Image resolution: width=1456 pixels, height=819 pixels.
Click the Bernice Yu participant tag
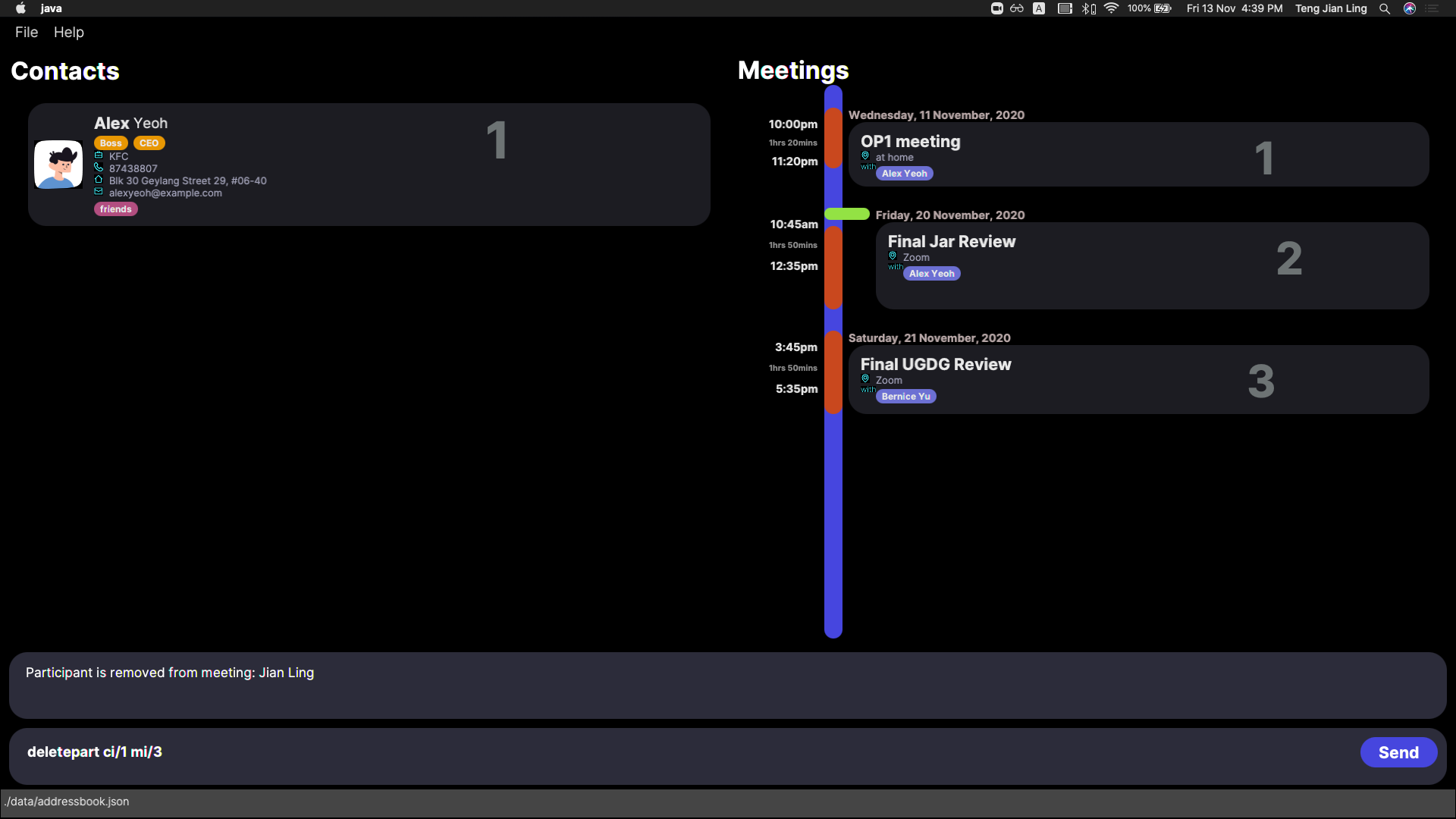tap(905, 397)
